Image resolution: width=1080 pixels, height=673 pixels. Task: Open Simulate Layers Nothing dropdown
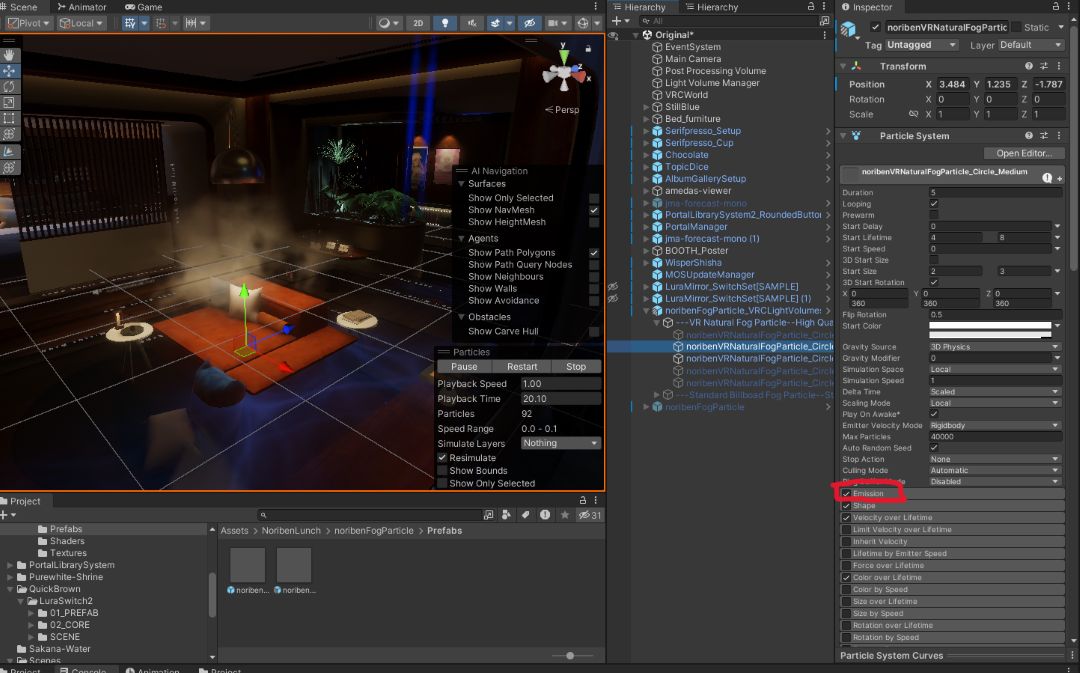561,443
